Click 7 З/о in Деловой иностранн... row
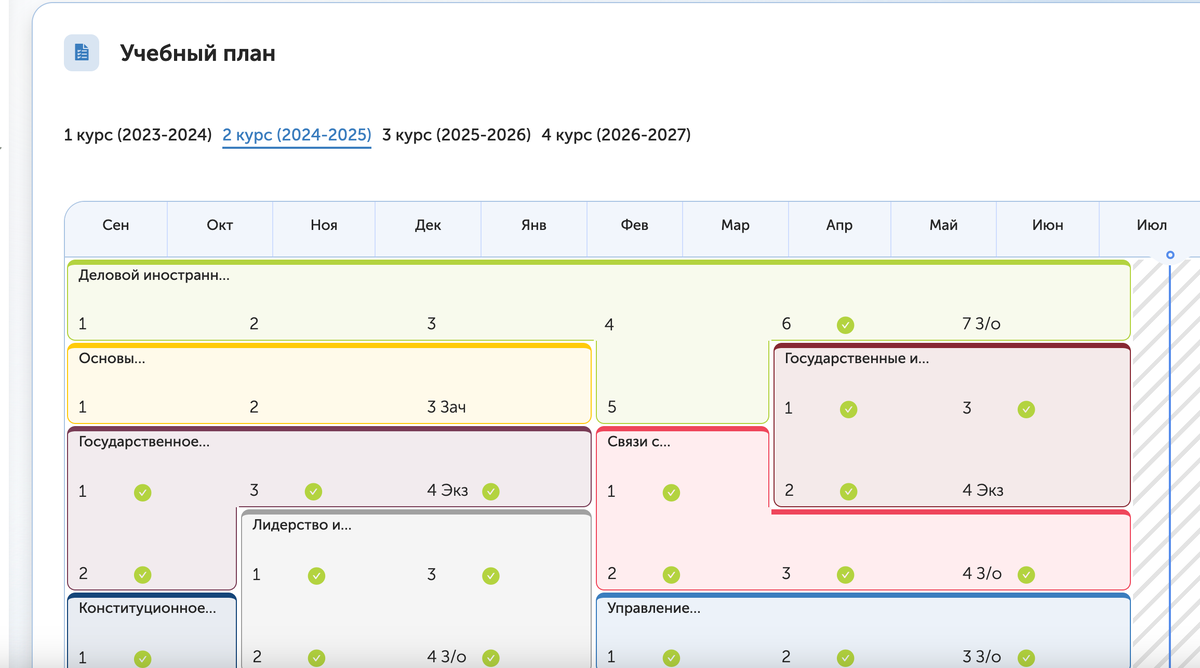 [x=982, y=324]
